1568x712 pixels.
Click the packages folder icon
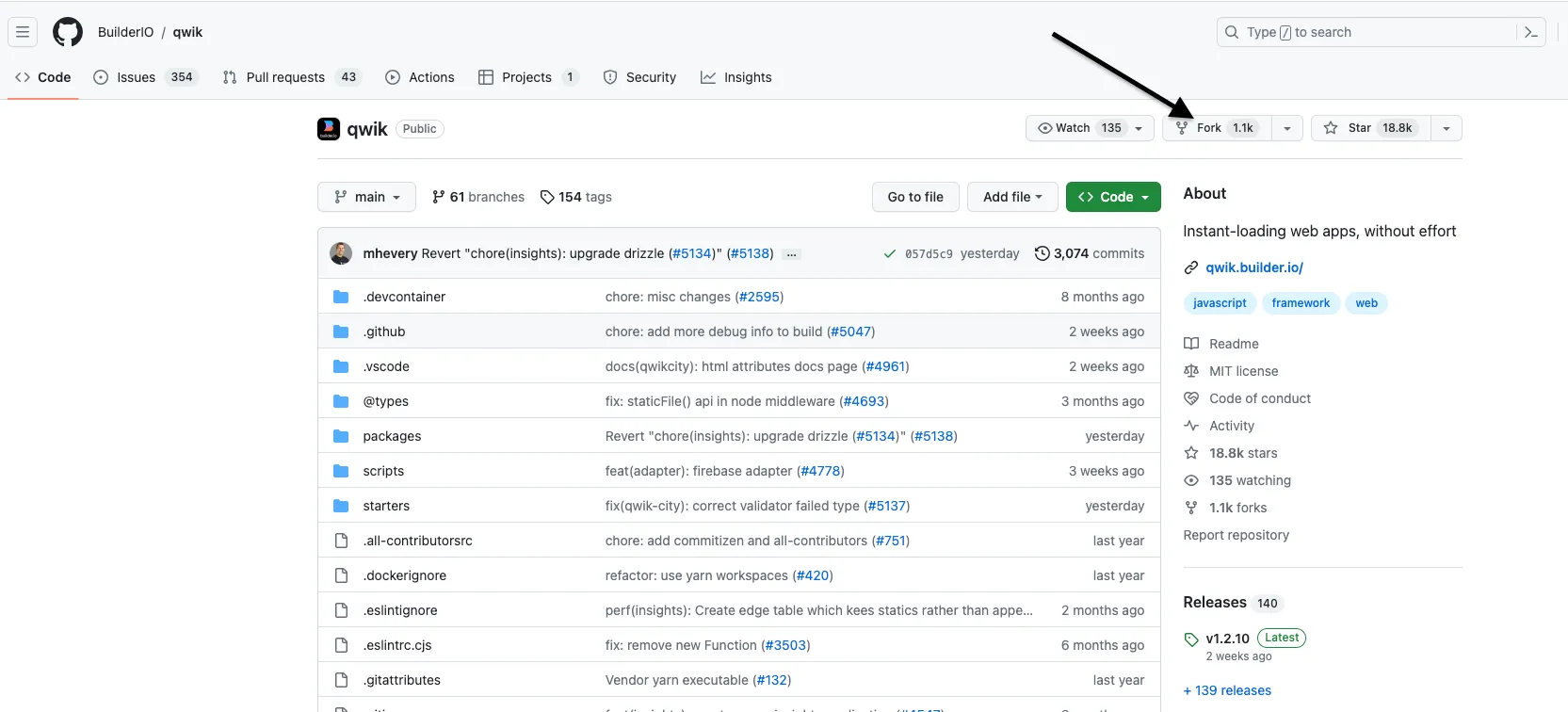coord(341,436)
